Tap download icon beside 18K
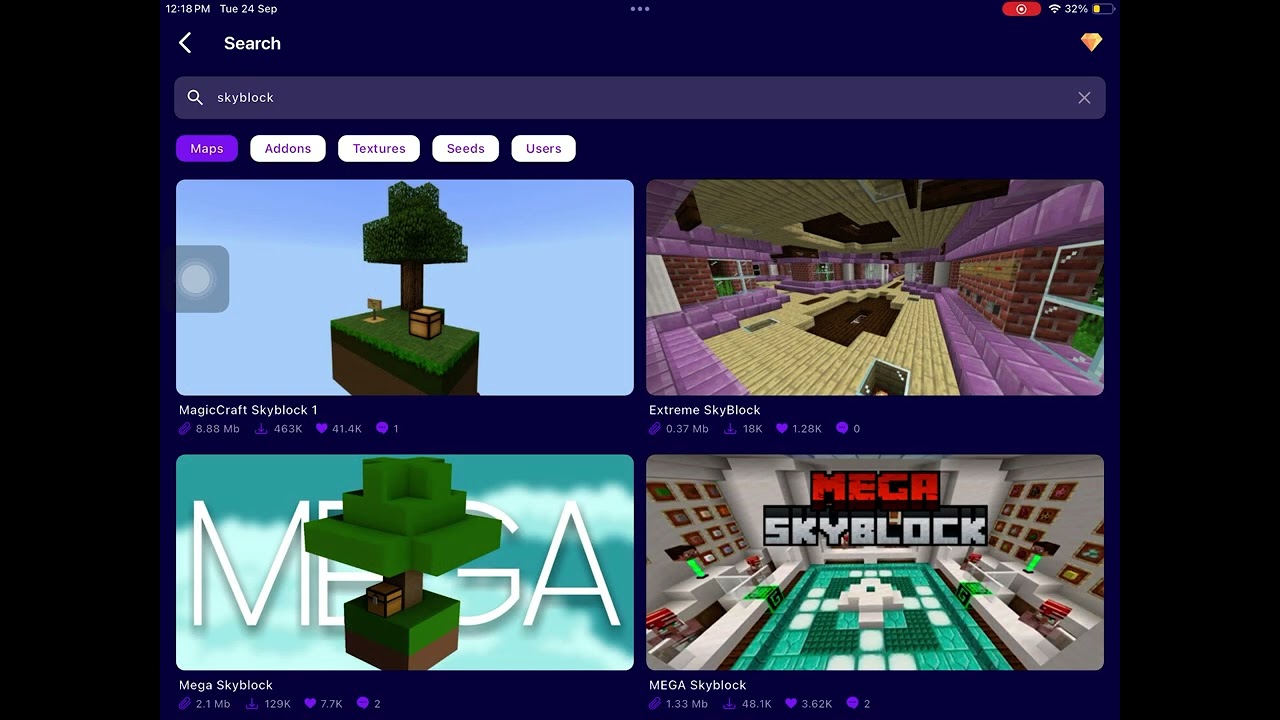Image resolution: width=1280 pixels, height=720 pixels. tap(730, 428)
